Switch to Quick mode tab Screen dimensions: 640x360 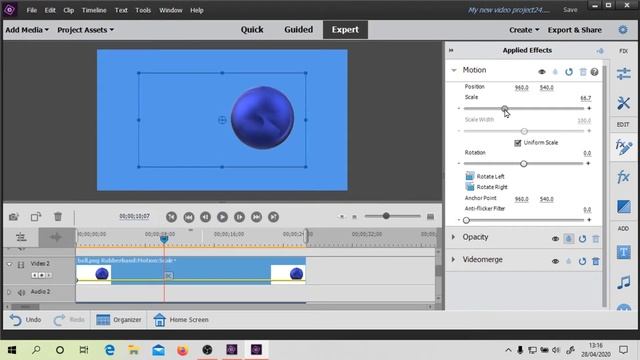pyautogui.click(x=252, y=30)
